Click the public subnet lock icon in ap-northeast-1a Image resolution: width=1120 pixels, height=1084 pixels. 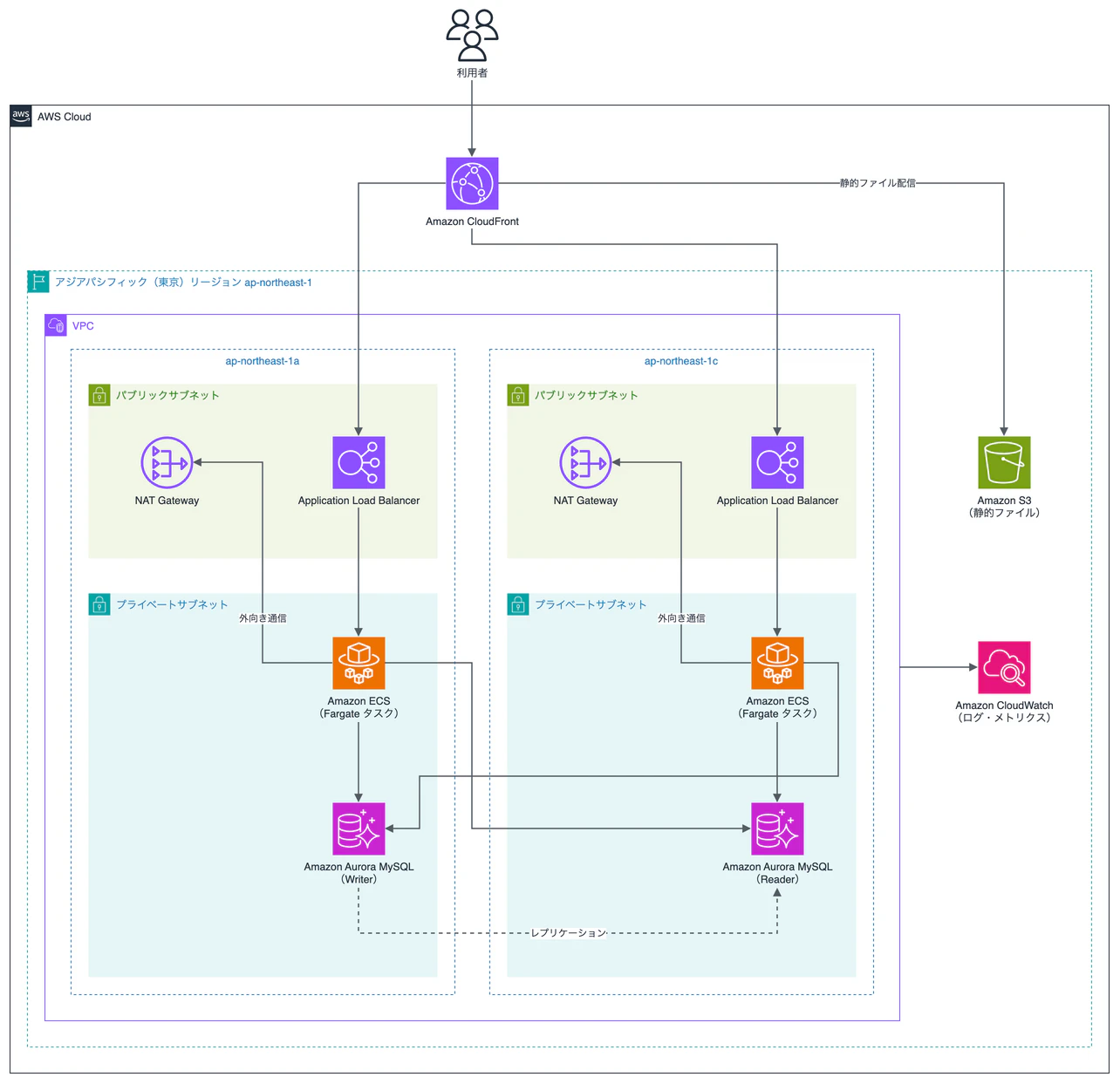(x=99, y=395)
